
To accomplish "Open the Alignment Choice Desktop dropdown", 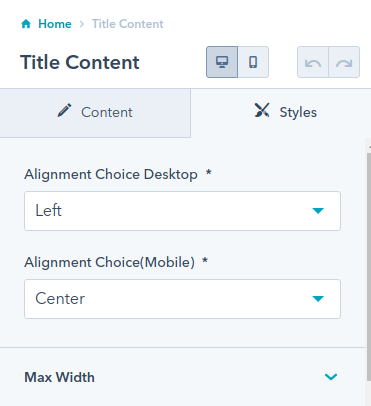I will click(x=182, y=211).
